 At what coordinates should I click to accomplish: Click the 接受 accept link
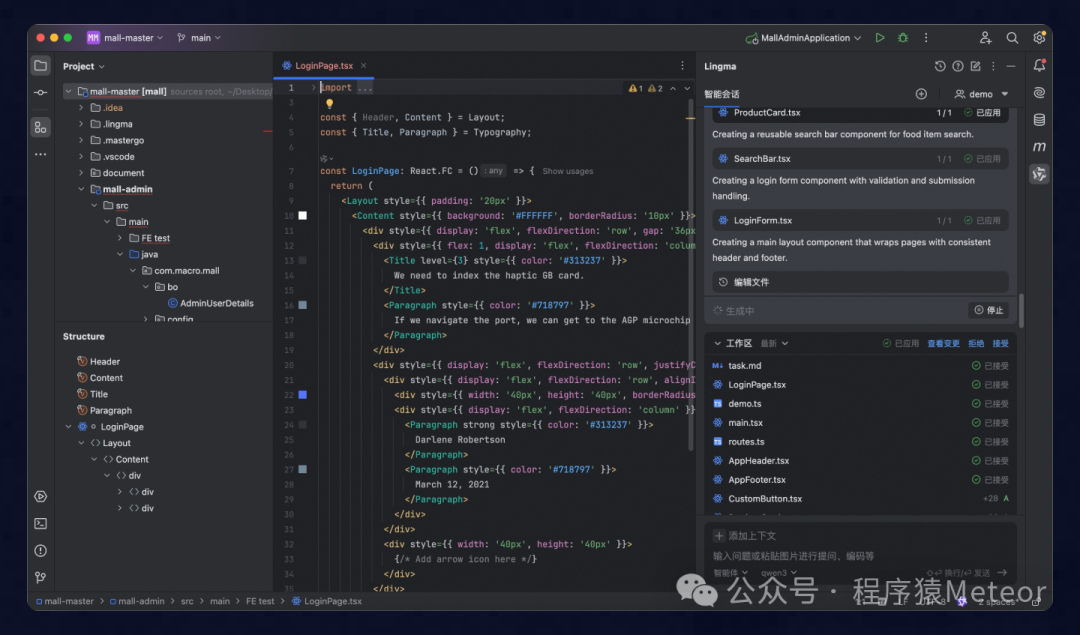pyautogui.click(x=1000, y=343)
